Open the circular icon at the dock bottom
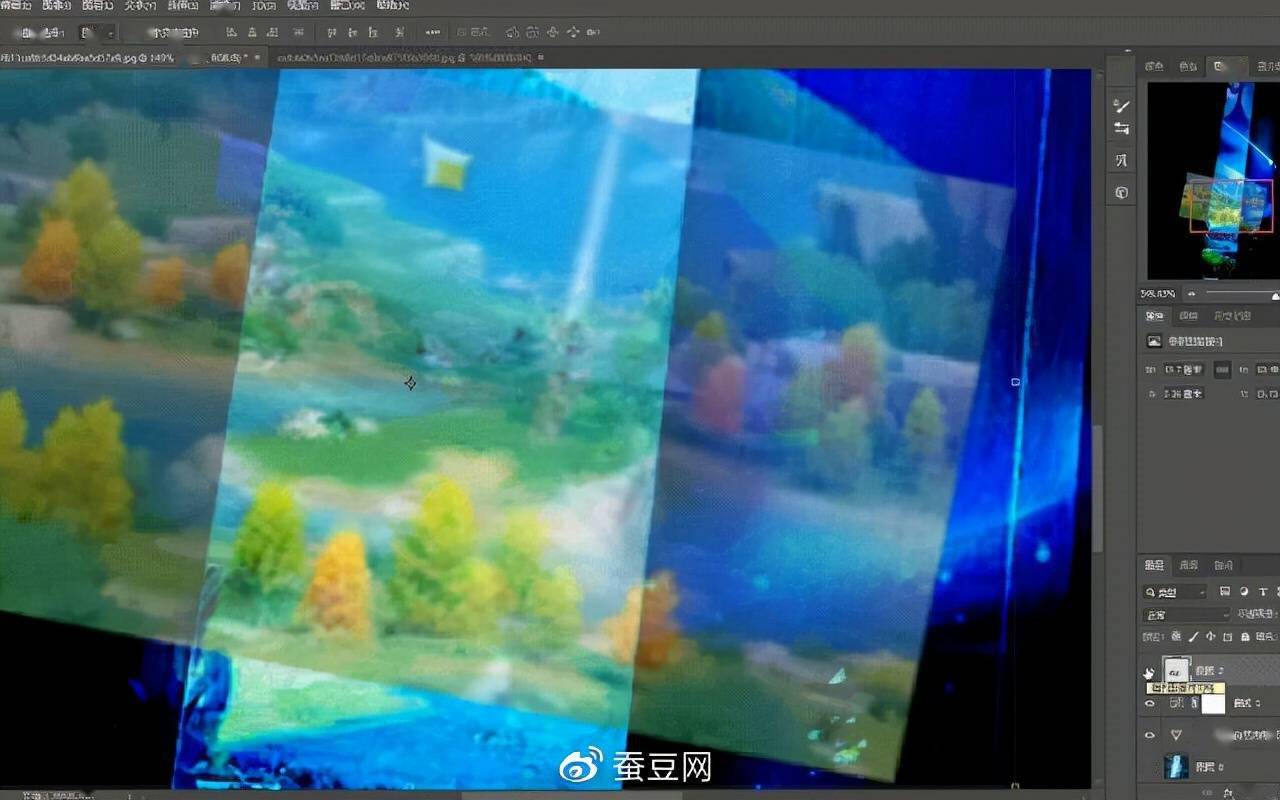The height and width of the screenshot is (800, 1280). pyautogui.click(x=1122, y=192)
